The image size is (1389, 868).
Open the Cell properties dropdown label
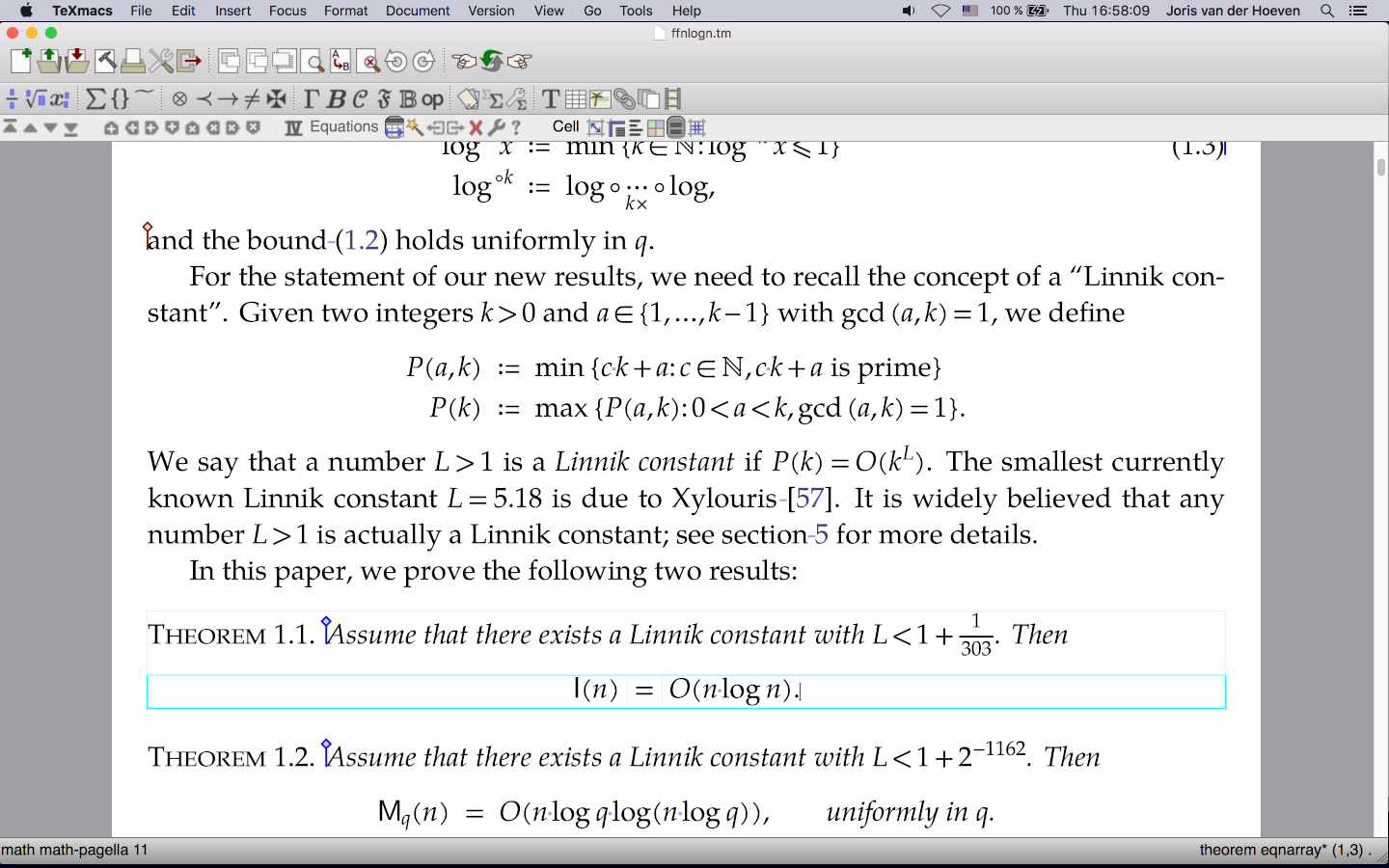565,127
